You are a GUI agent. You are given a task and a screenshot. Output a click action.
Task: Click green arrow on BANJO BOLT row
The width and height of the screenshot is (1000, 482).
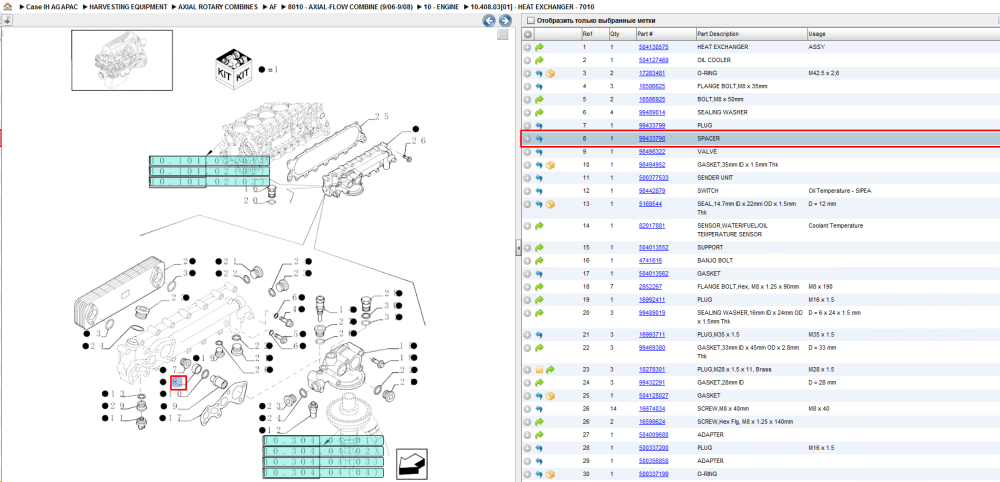(x=539, y=260)
